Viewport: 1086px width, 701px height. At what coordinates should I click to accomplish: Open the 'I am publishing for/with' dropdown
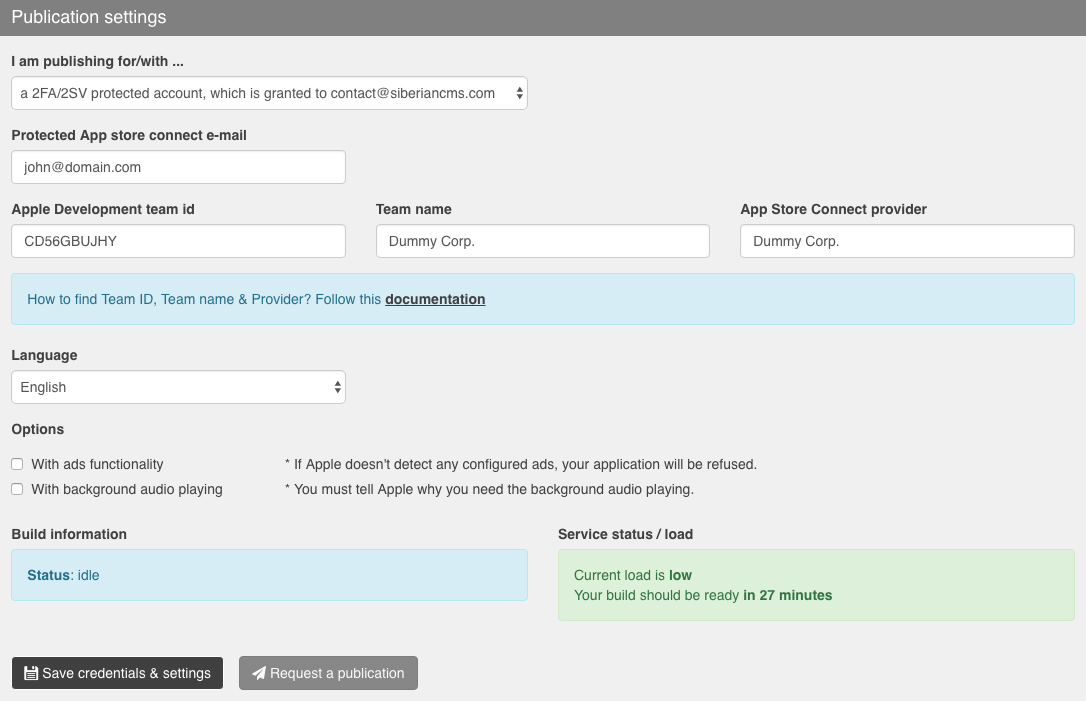[x=268, y=93]
